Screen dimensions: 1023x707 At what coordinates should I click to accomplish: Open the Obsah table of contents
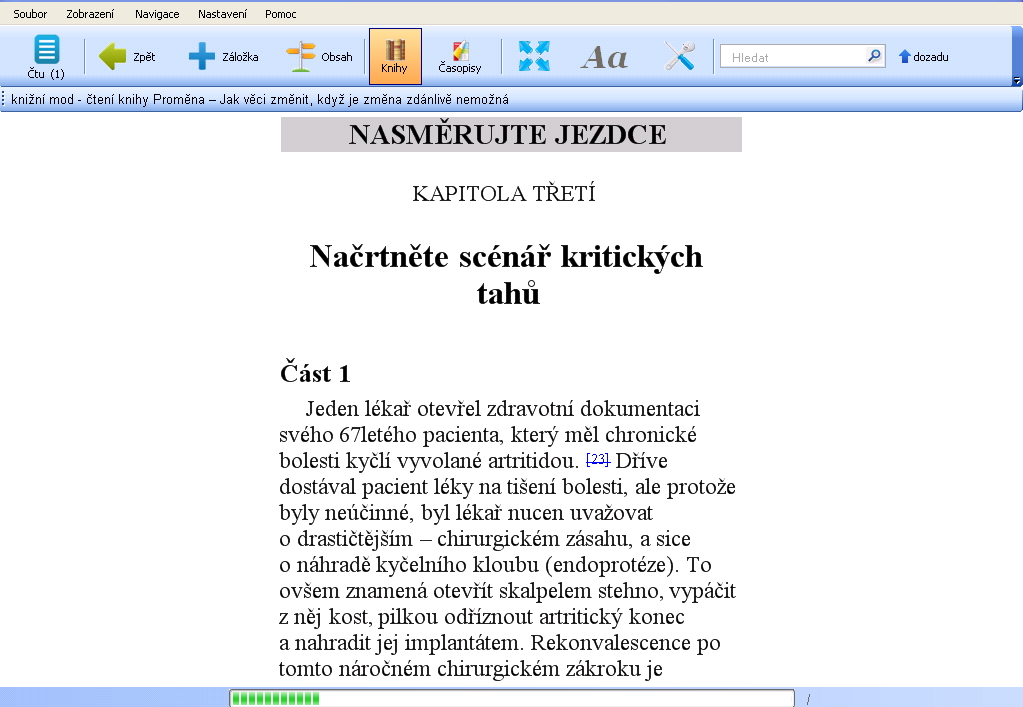tap(319, 57)
